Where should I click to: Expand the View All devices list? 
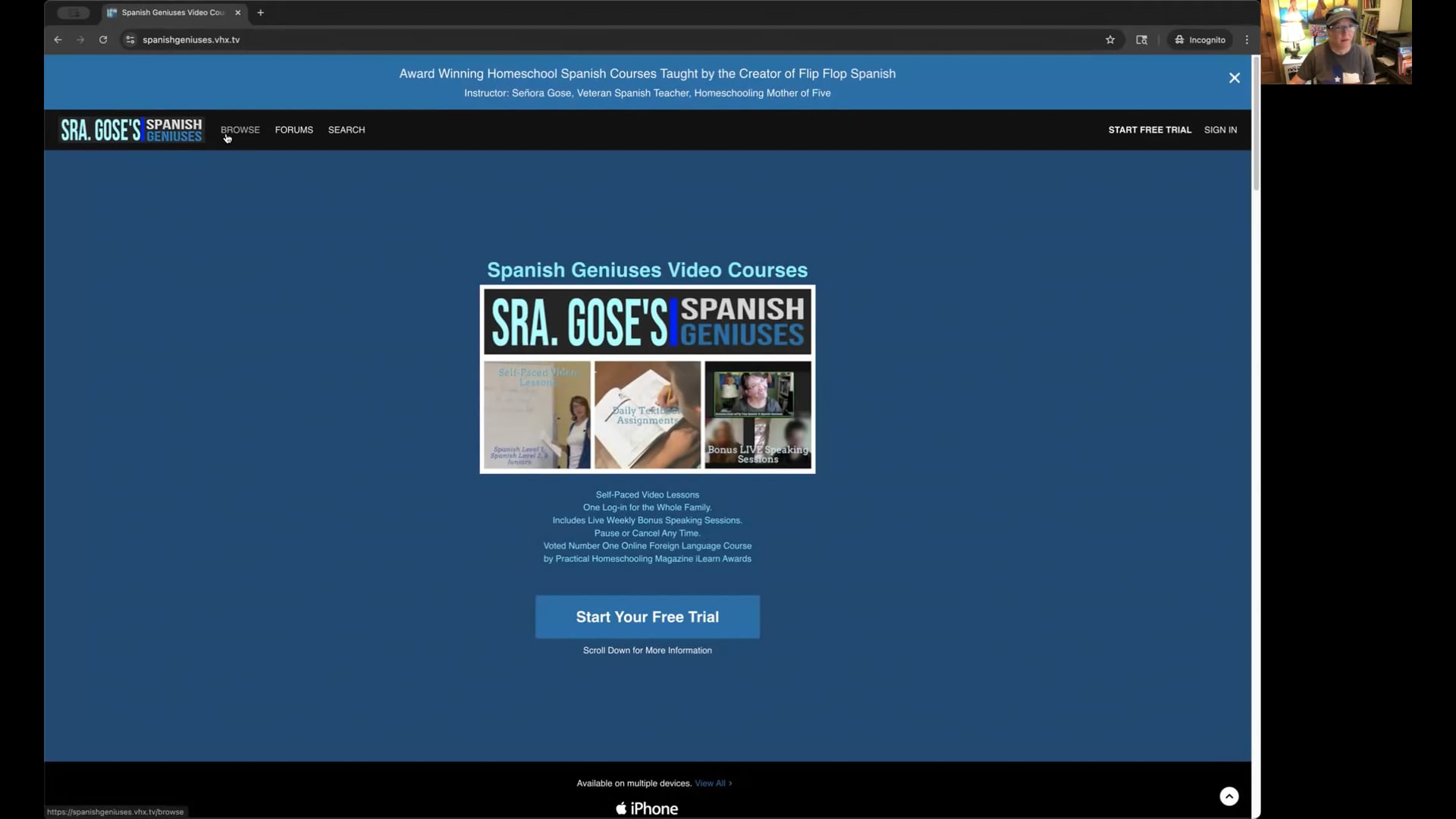[712, 783]
